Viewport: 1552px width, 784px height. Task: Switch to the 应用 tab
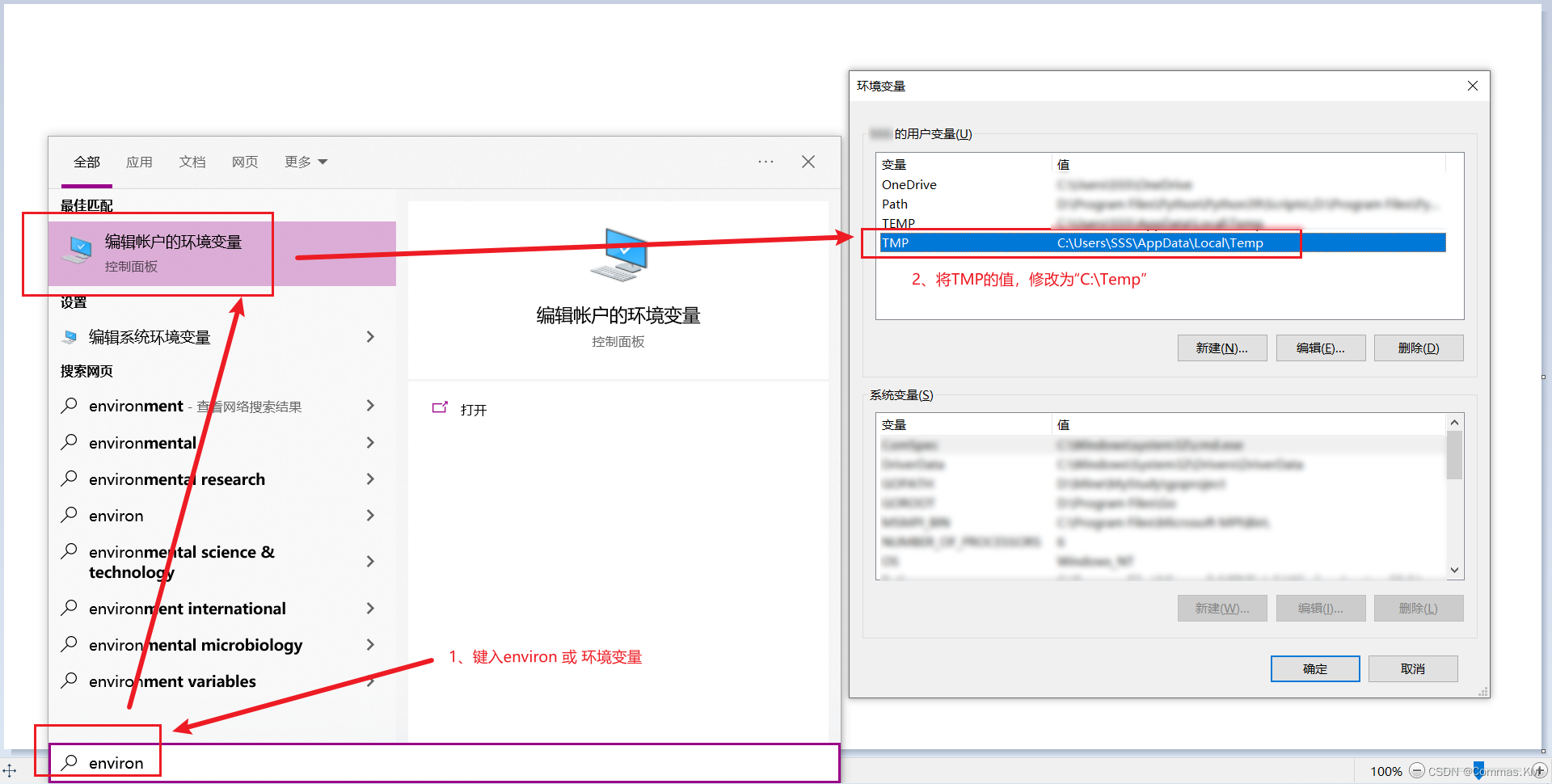coord(139,162)
